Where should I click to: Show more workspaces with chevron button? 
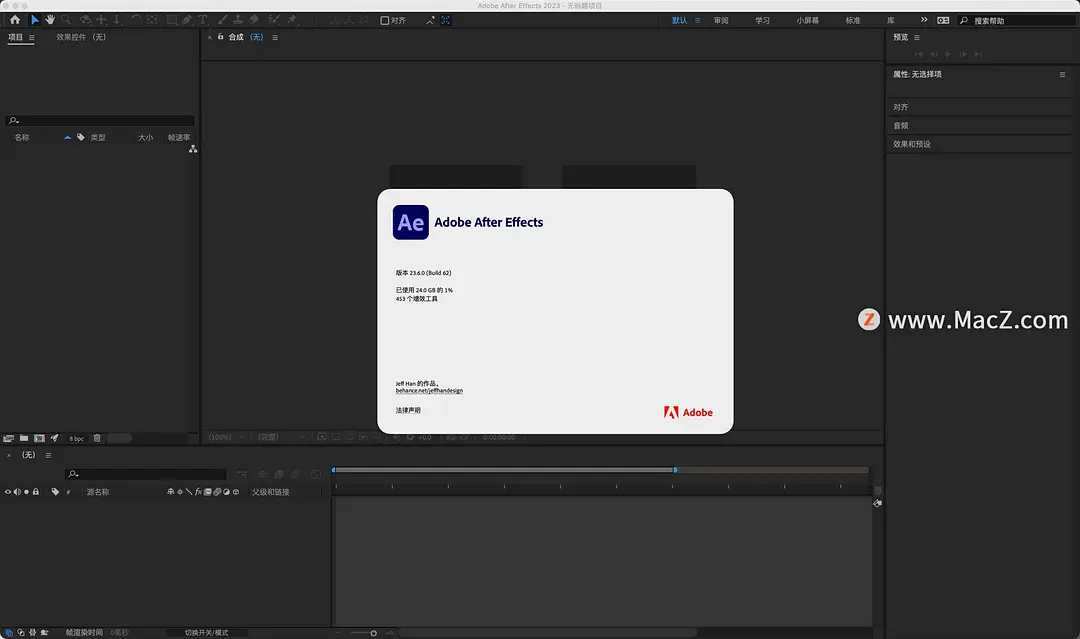pos(924,20)
